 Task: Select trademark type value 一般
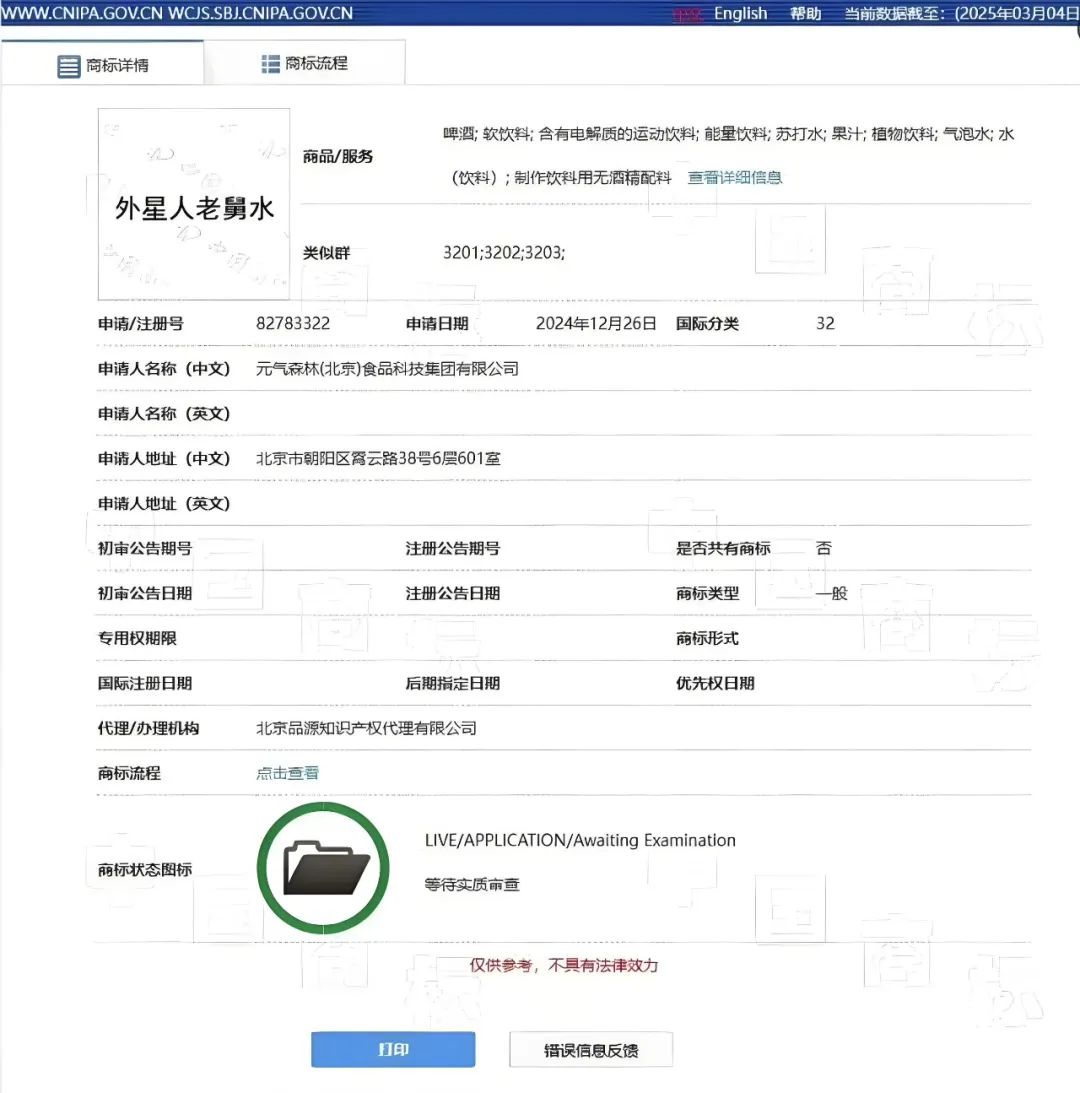(832, 593)
